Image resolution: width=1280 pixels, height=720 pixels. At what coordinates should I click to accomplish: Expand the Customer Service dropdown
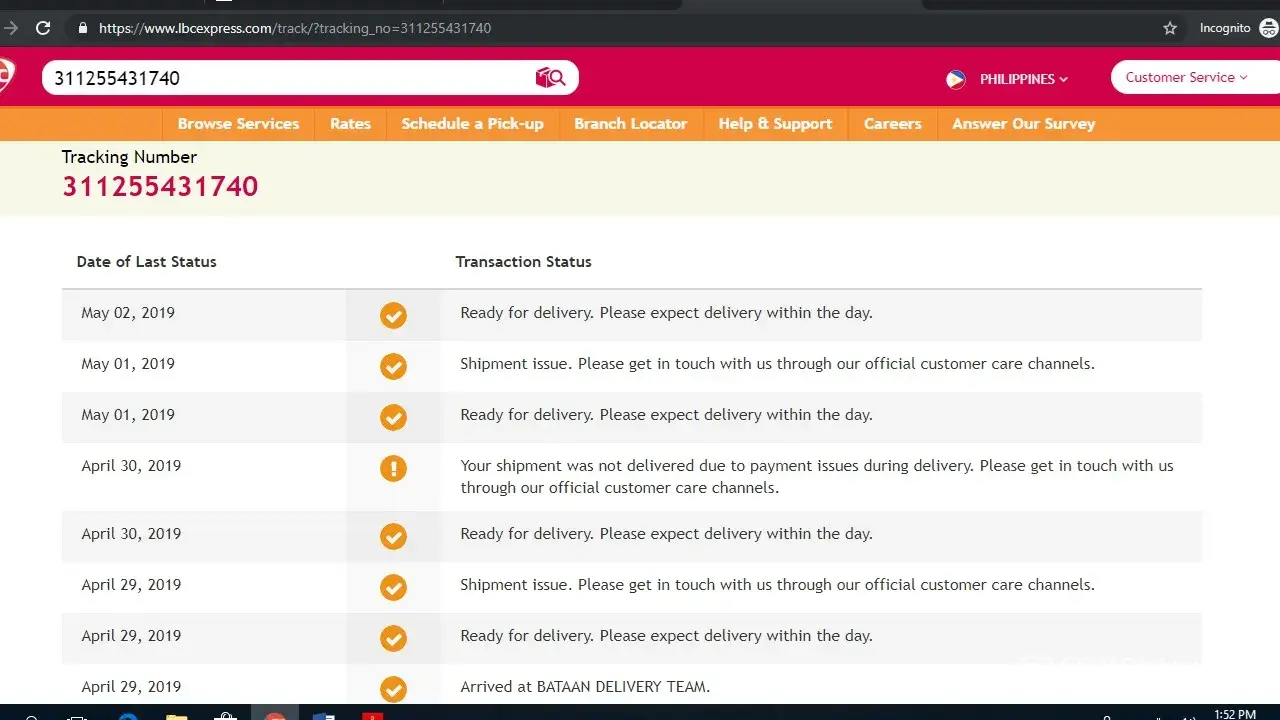tap(1195, 77)
